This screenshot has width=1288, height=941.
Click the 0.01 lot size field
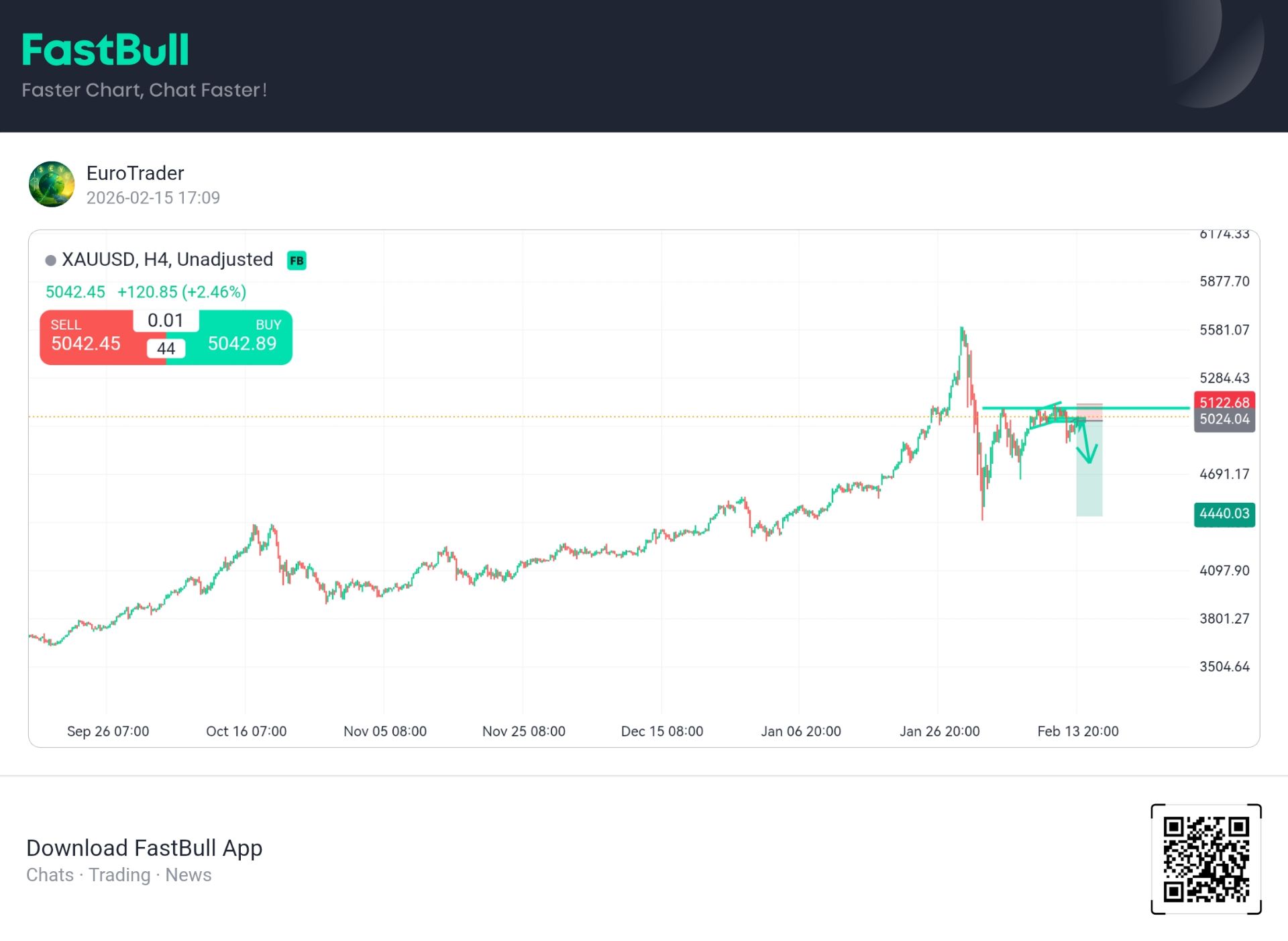pyautogui.click(x=166, y=321)
